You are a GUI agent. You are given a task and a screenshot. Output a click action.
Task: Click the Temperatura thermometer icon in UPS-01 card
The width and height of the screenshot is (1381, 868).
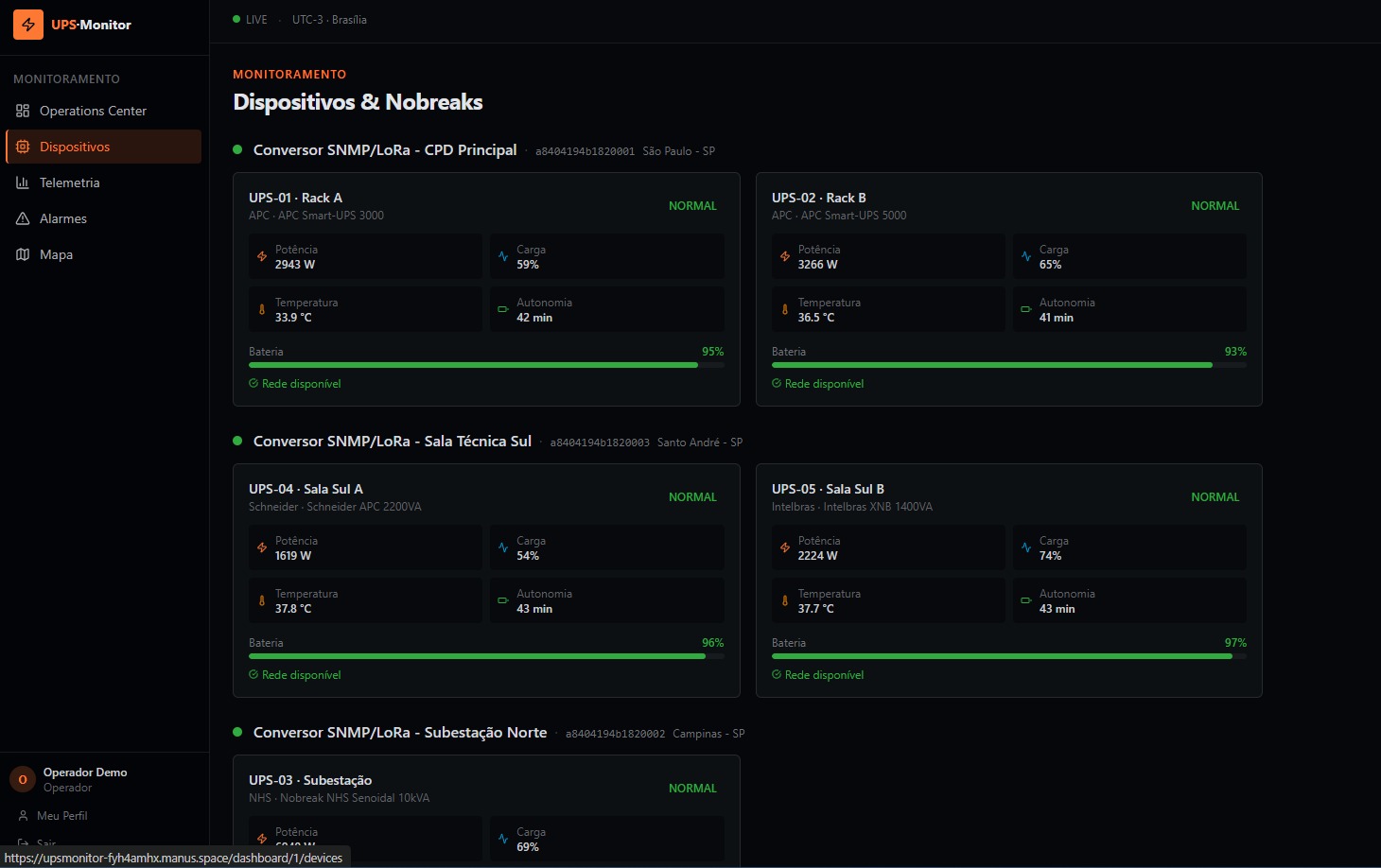262,309
